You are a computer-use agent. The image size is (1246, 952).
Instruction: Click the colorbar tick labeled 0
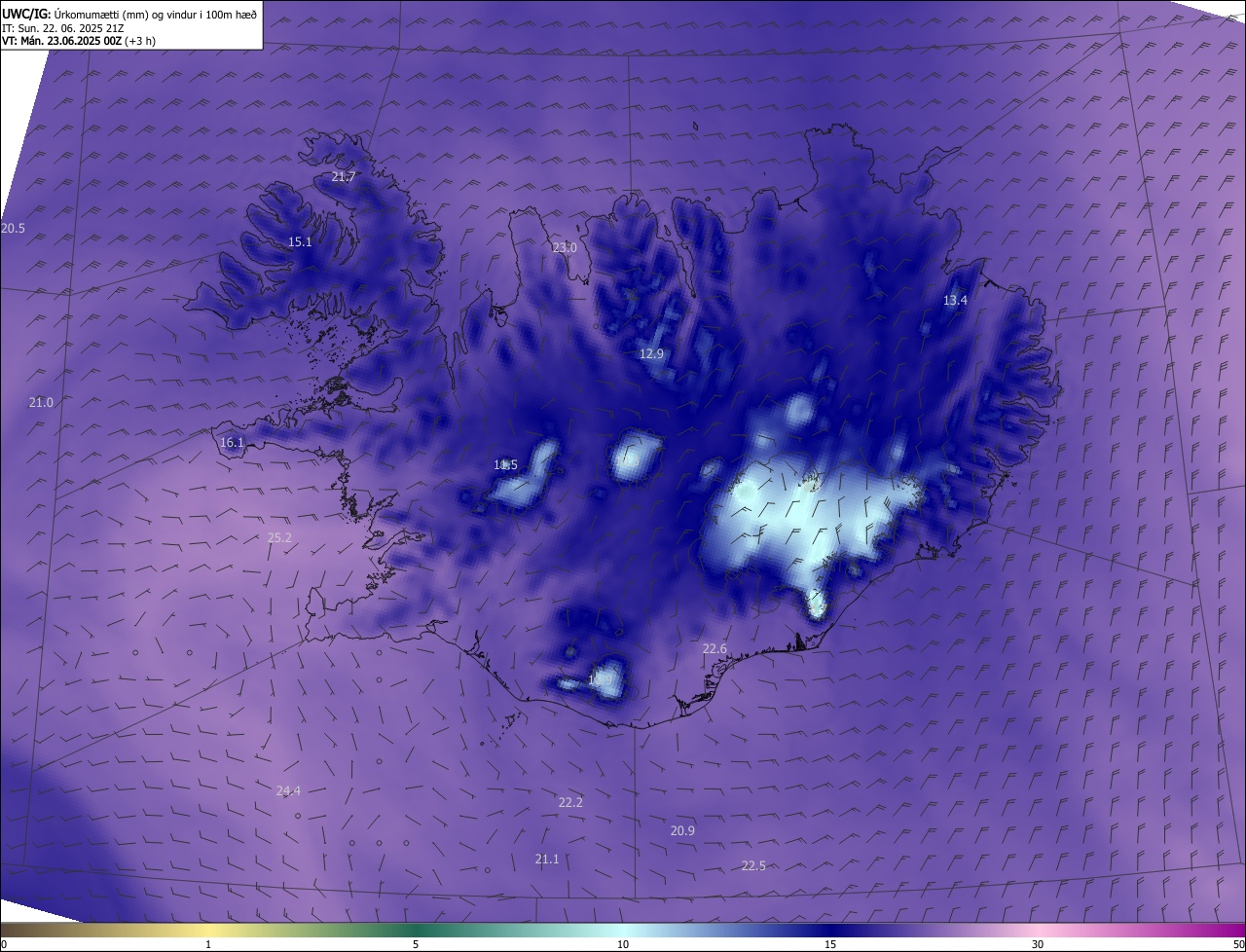4,944
